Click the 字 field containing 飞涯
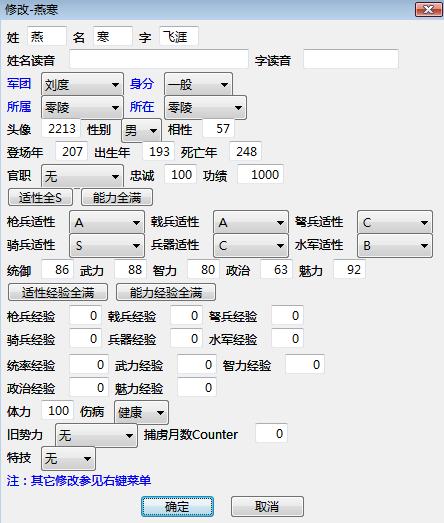Viewport: 444px width, 523px height. click(179, 36)
